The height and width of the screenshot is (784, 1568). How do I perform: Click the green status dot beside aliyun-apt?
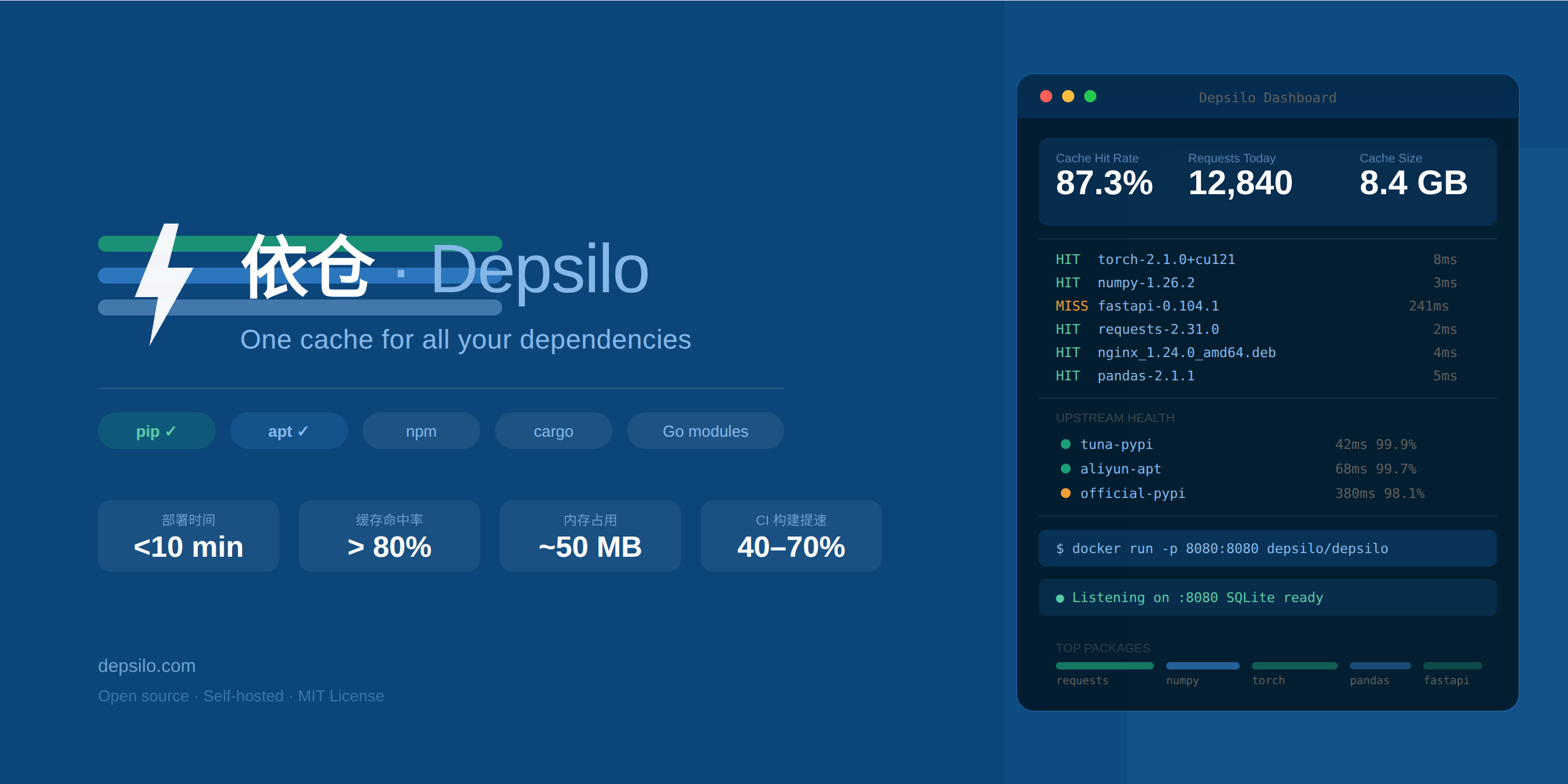point(1066,469)
